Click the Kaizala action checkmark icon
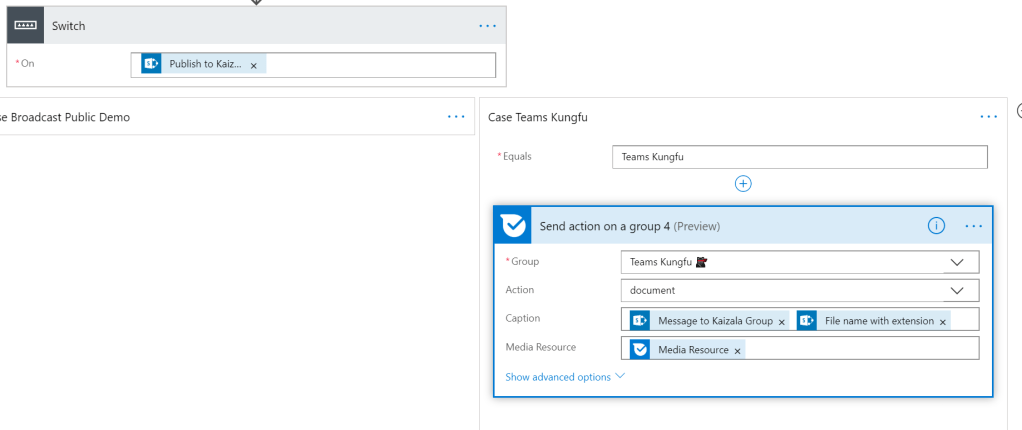This screenshot has width=1022, height=430. click(x=514, y=226)
